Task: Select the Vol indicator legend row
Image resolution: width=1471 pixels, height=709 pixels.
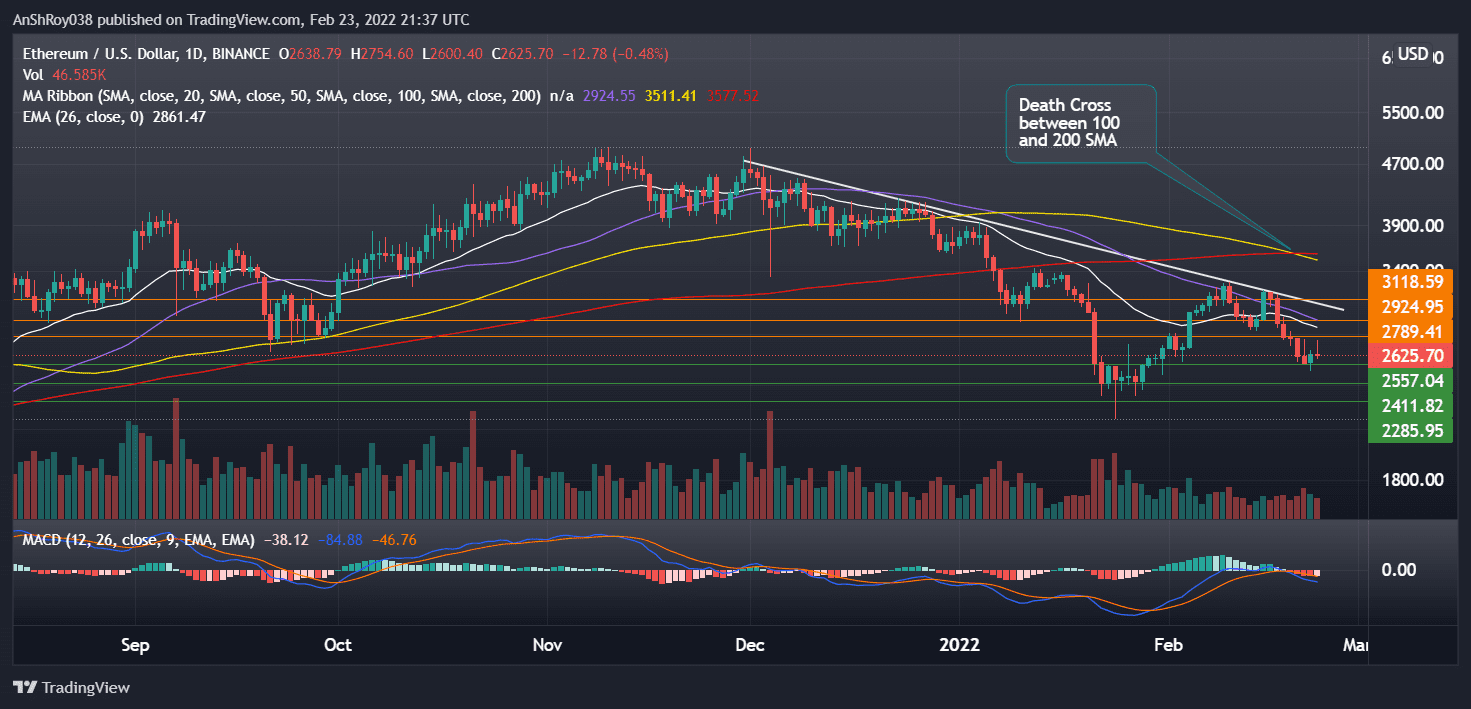Action: (34, 75)
